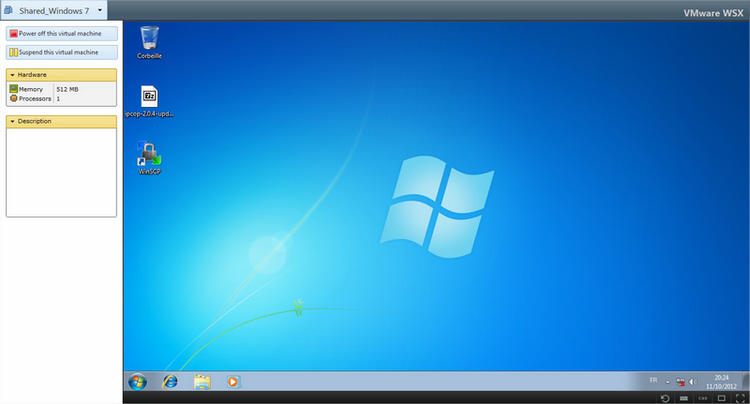Select the Processors count value 1
The image size is (750, 404).
pos(58,99)
